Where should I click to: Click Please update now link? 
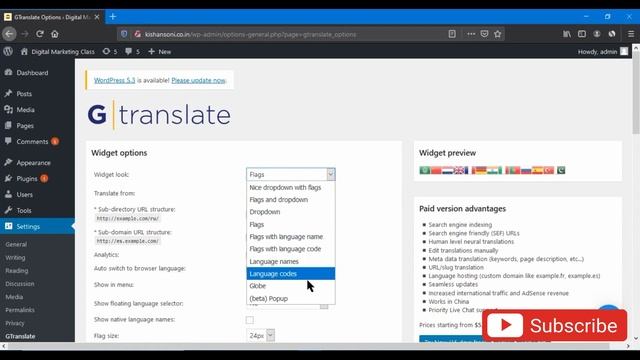click(198, 80)
